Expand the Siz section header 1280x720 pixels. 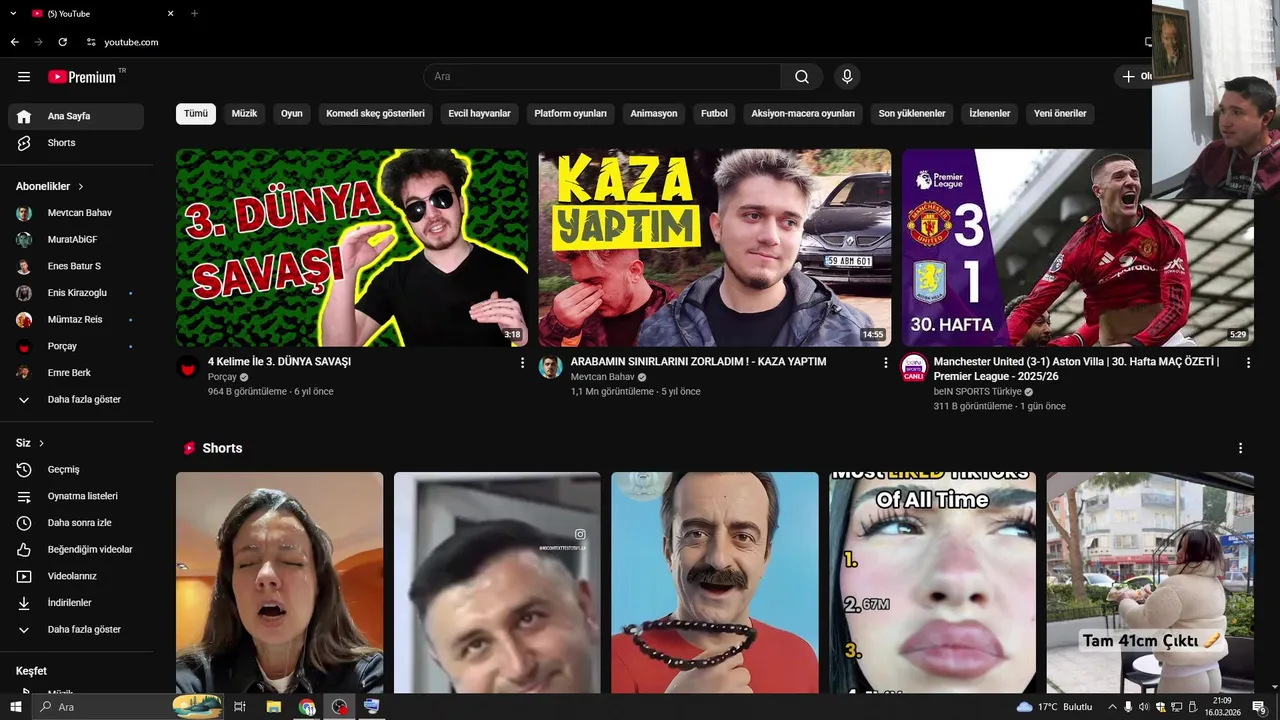[x=30, y=443]
